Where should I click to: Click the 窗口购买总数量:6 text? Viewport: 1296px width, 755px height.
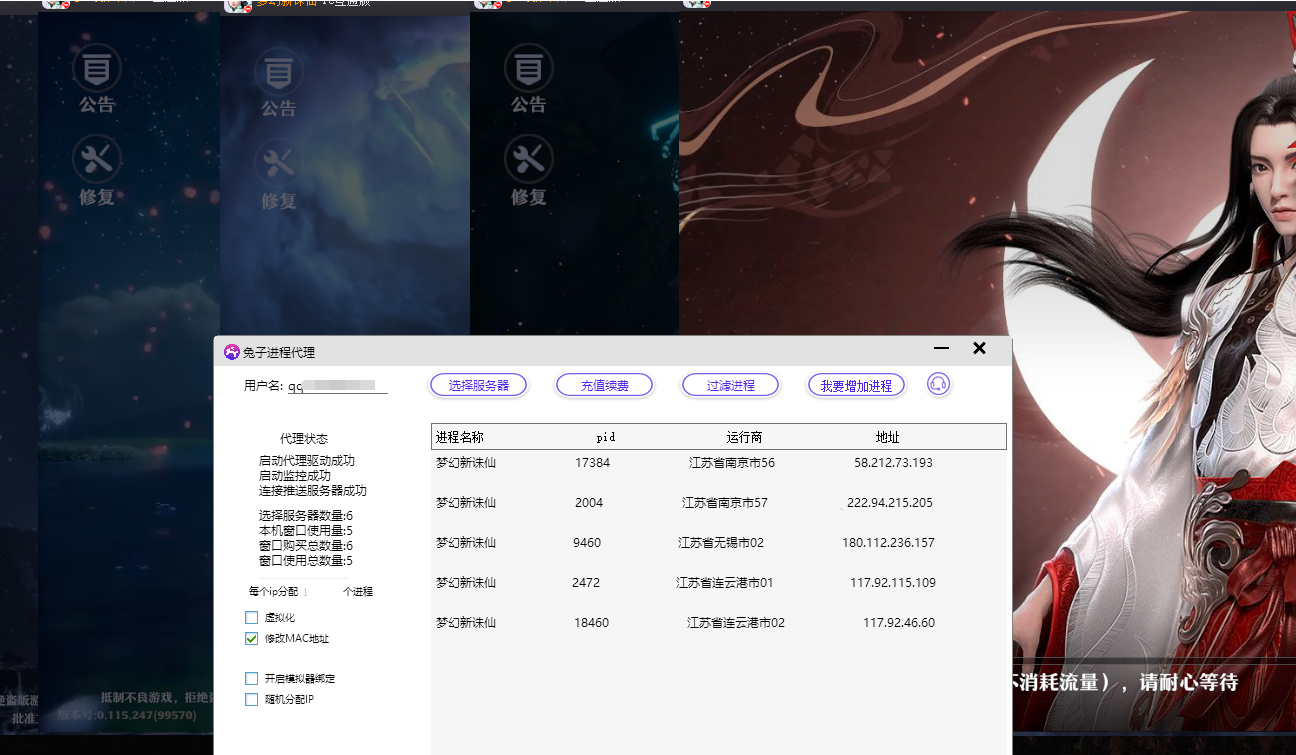point(306,546)
